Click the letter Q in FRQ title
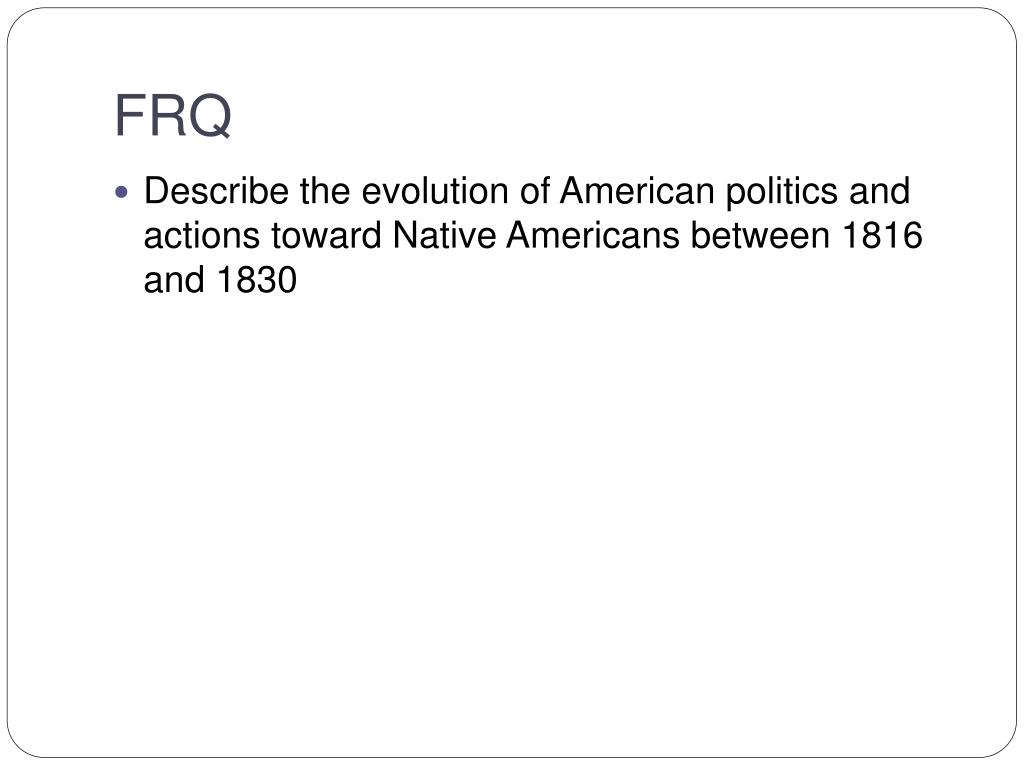The width and height of the screenshot is (1024, 768). click(210, 116)
